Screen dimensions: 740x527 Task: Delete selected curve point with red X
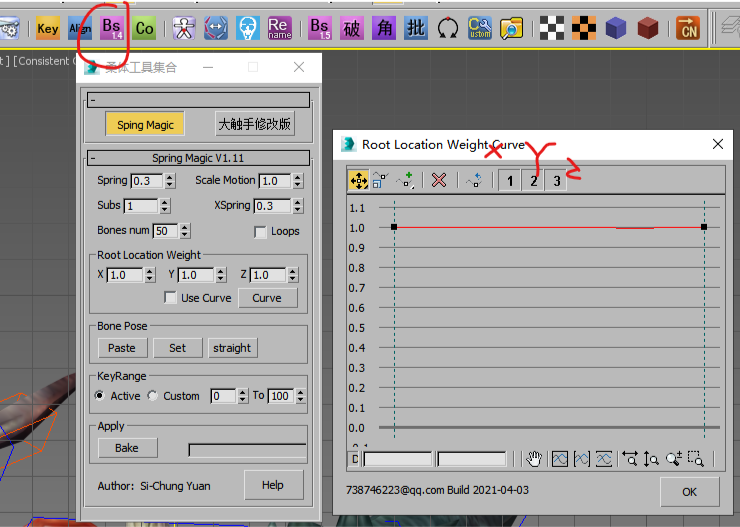(x=439, y=180)
